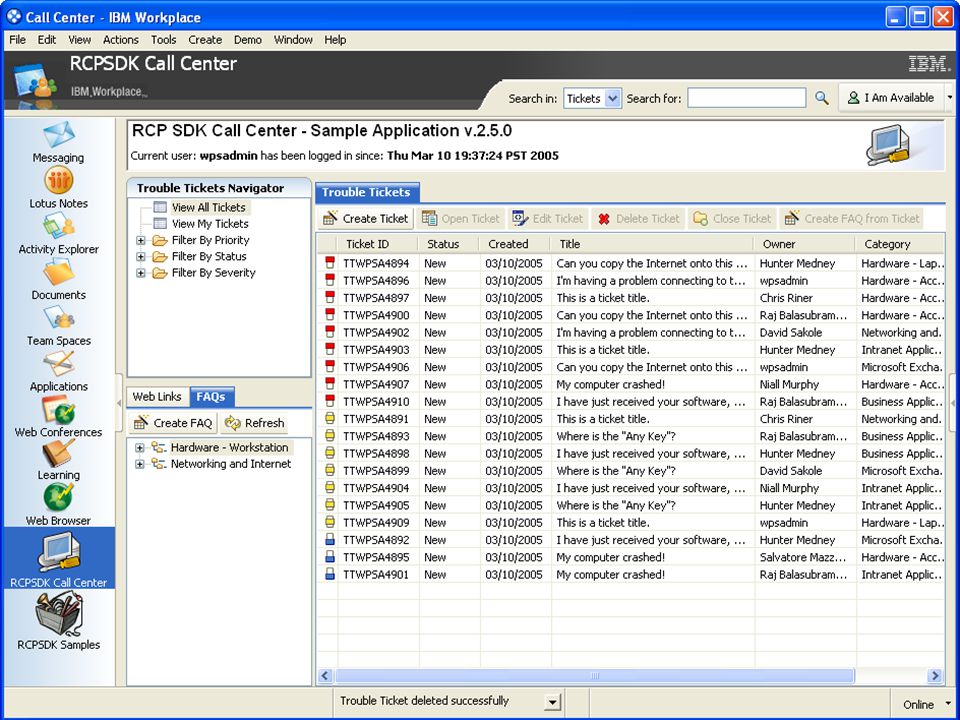
Task: Click Create Ticket toolbar button
Action: tap(366, 219)
